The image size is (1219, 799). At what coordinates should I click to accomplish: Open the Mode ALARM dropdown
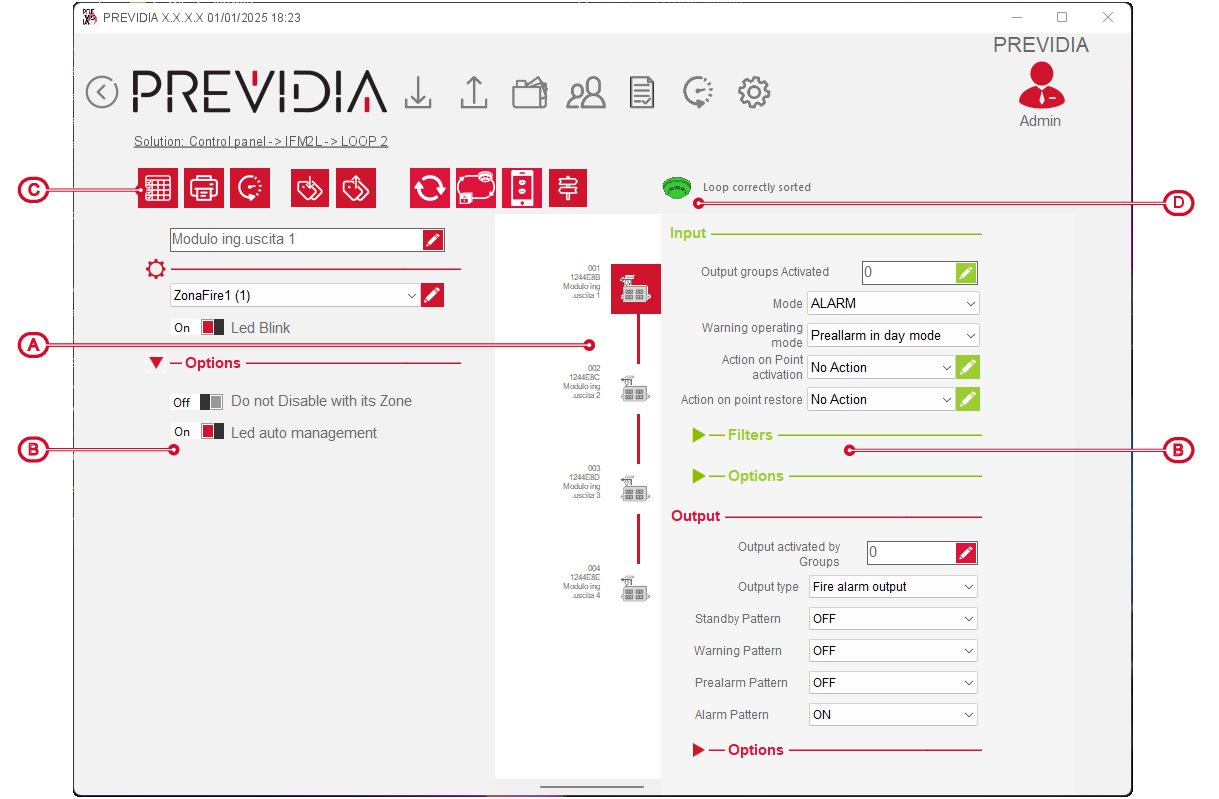[893, 304]
